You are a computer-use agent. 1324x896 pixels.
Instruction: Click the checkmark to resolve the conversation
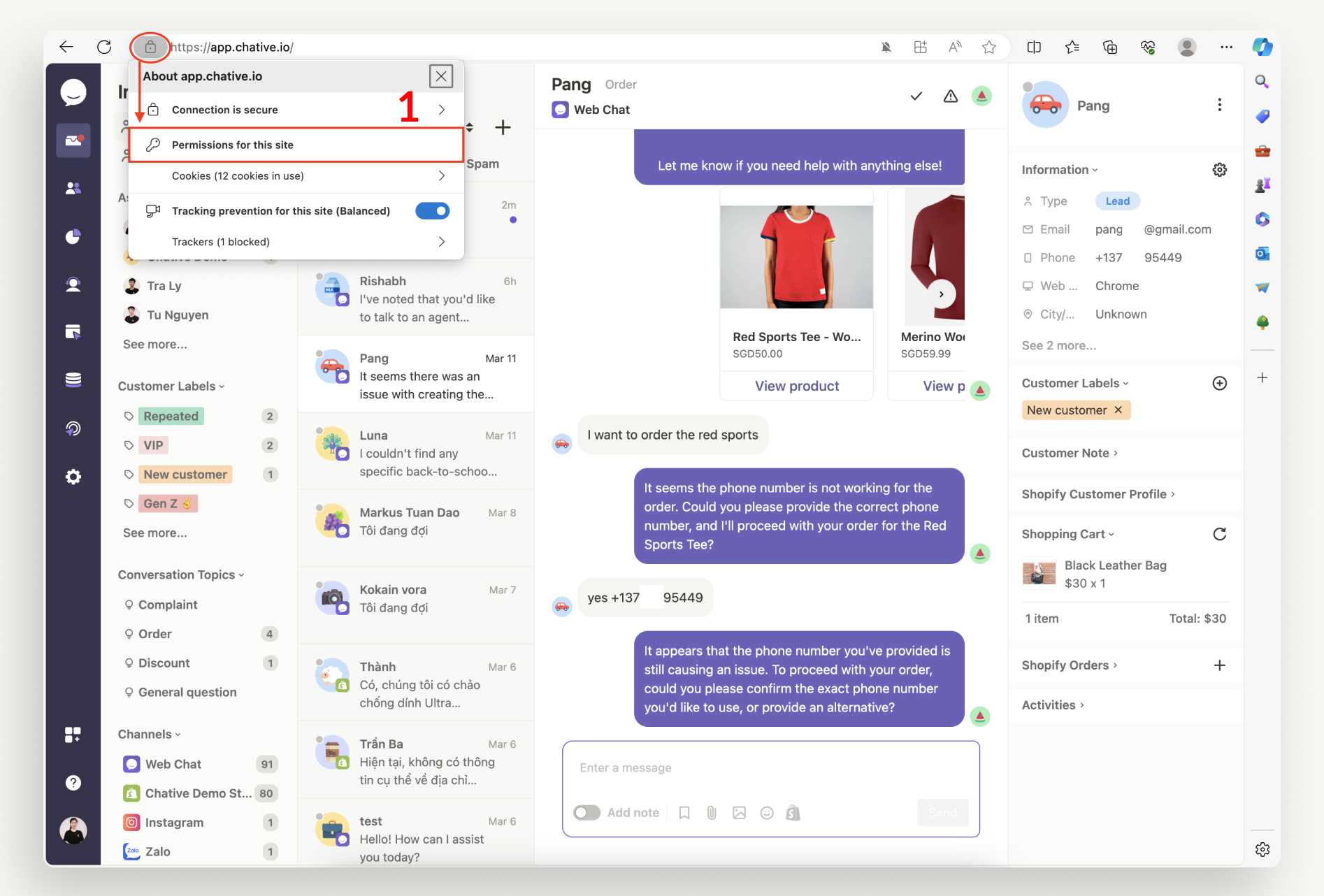[x=916, y=96]
